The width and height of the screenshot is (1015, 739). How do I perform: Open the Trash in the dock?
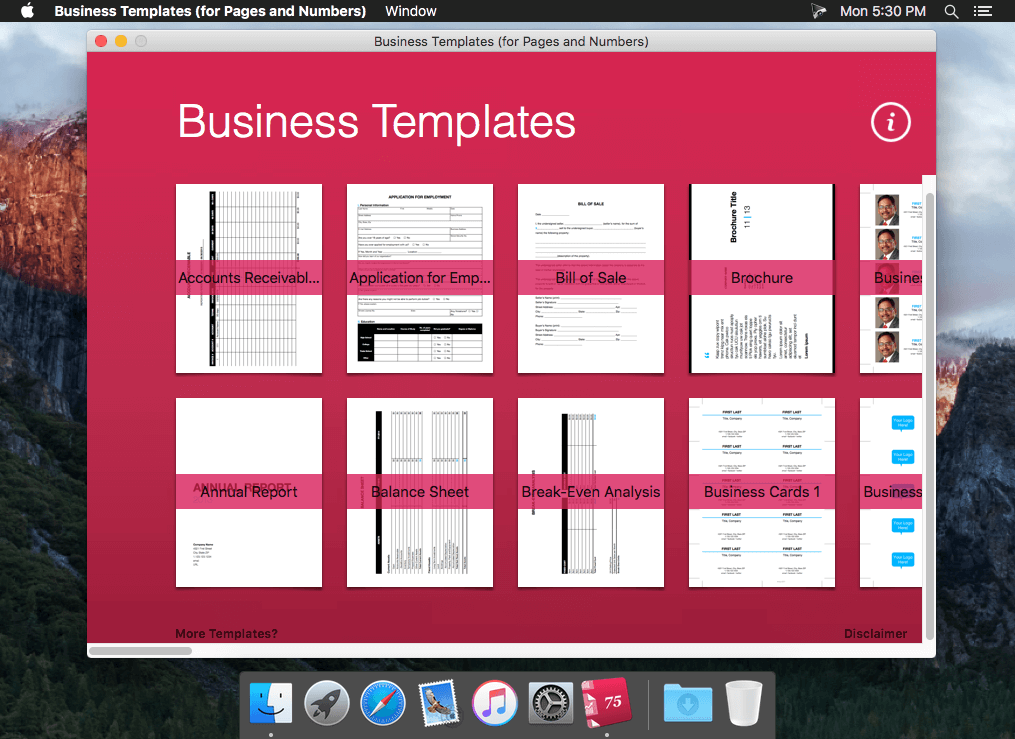click(x=743, y=703)
